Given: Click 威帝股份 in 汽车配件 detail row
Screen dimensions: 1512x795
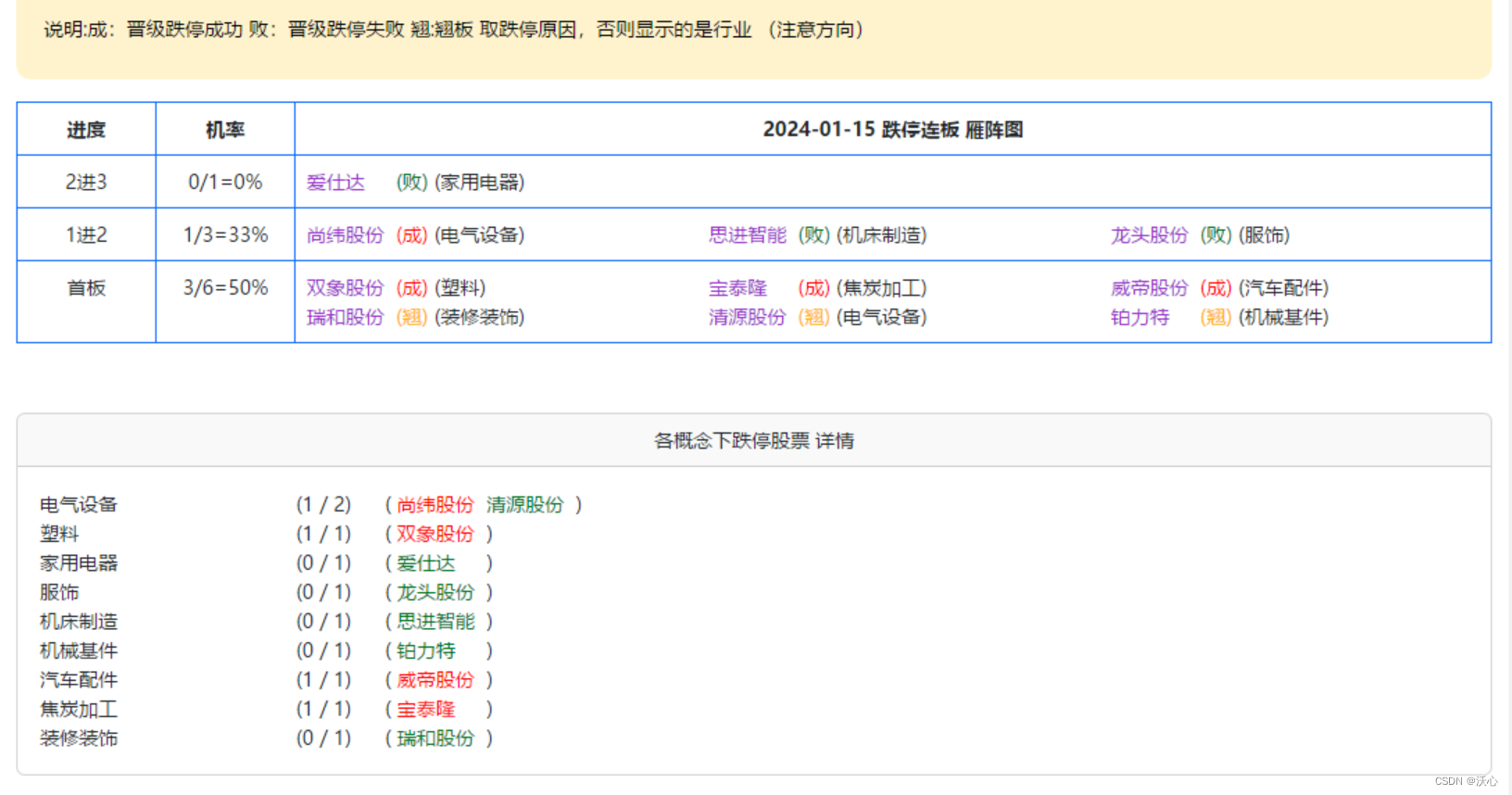Looking at the screenshot, I should [435, 680].
